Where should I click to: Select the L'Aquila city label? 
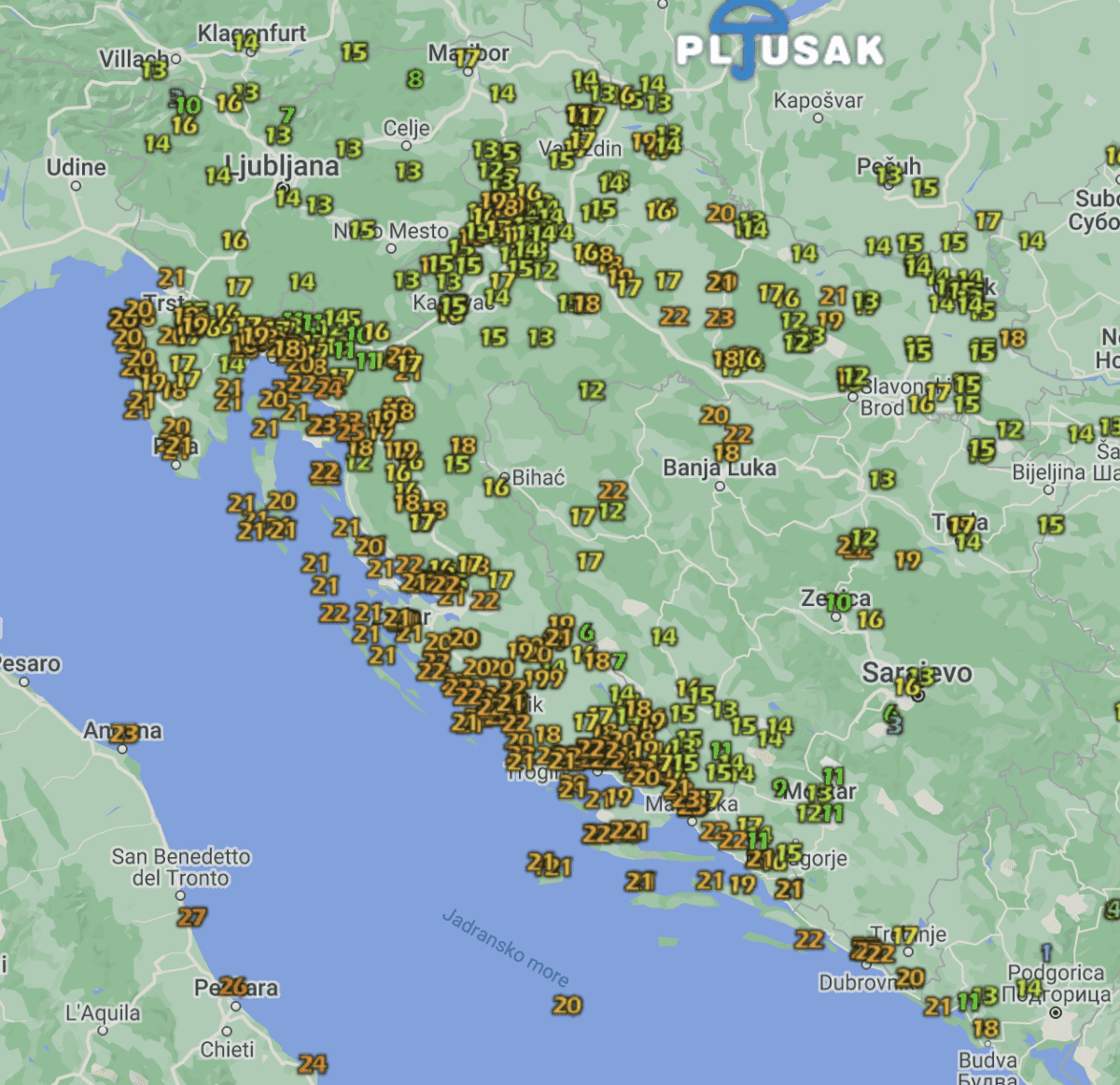point(103,1013)
